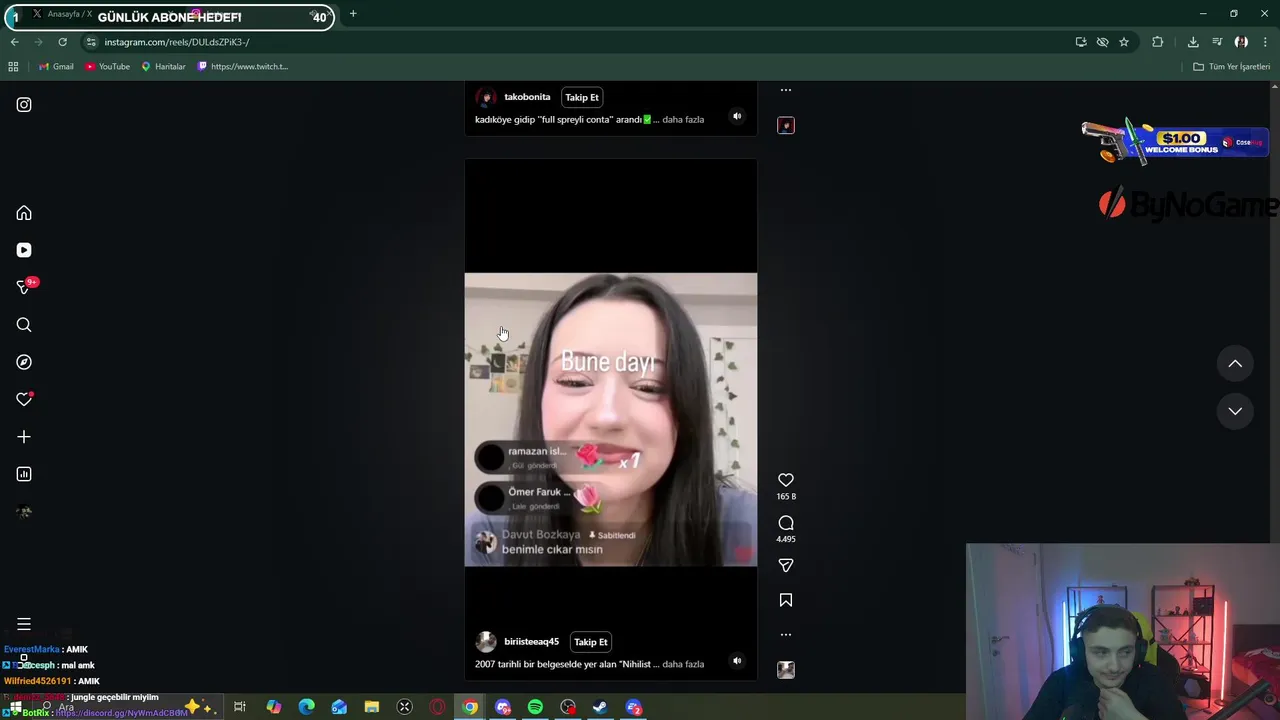Go to next reel with down chevron
Viewport: 1280px width, 720px height.
(1235, 411)
